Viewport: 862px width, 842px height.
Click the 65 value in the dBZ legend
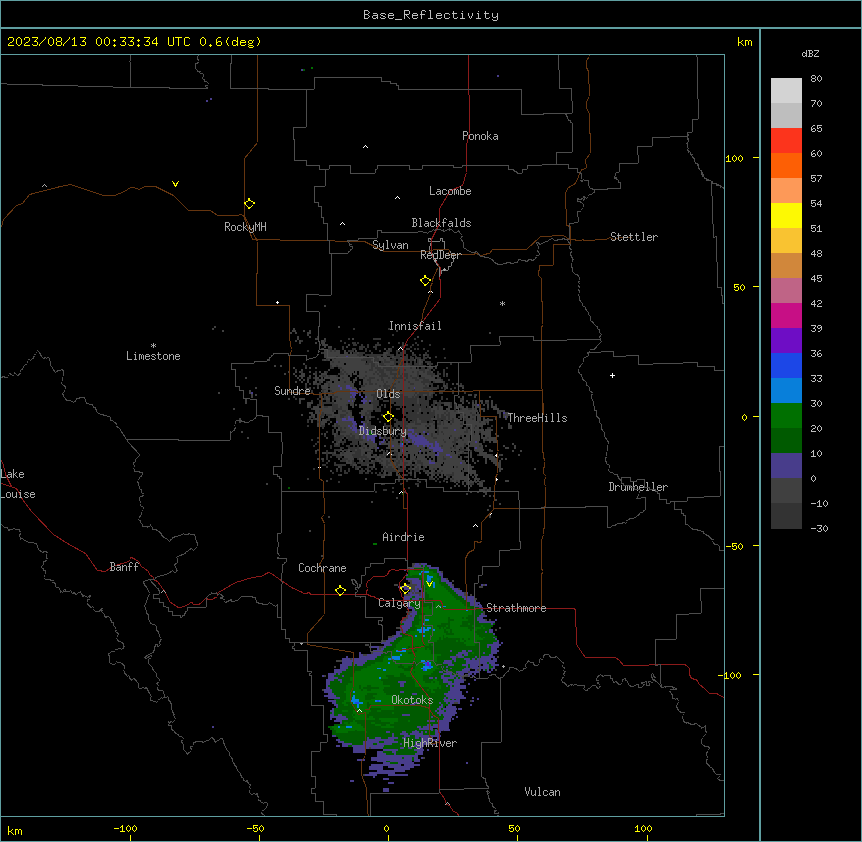click(x=816, y=129)
